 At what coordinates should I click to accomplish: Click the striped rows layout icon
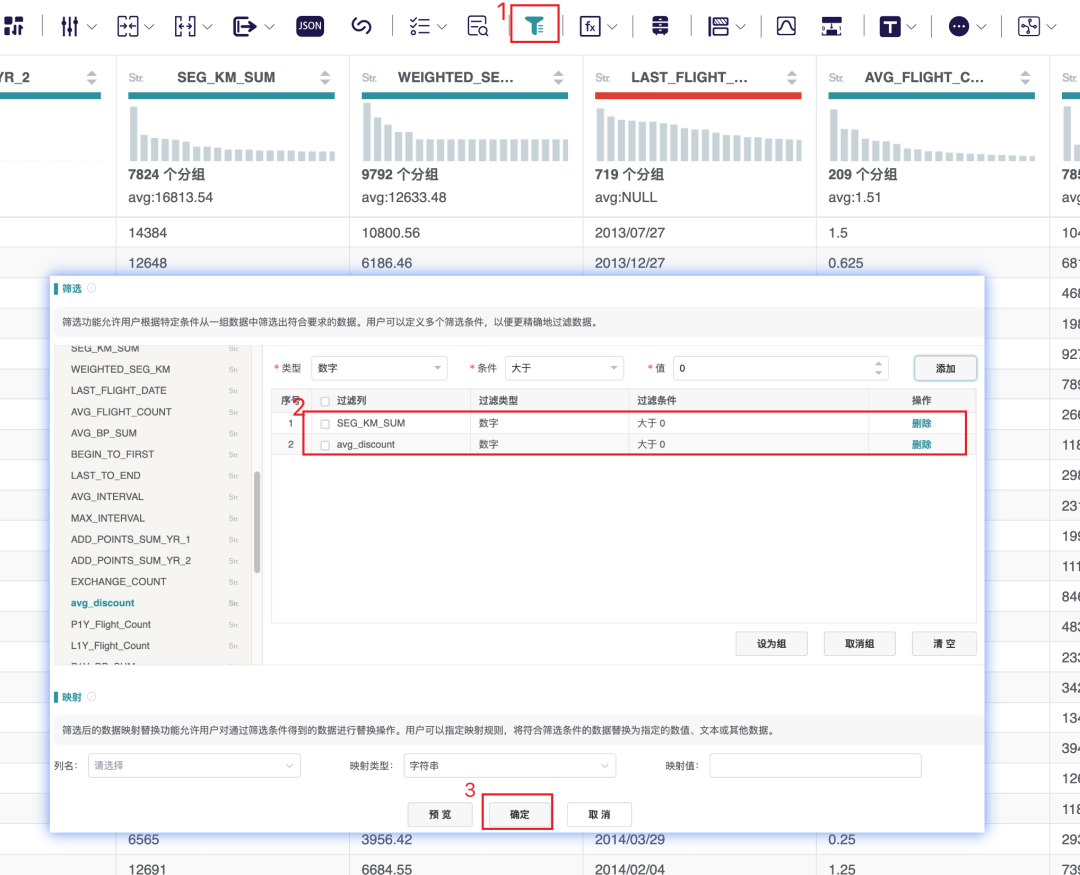(718, 26)
